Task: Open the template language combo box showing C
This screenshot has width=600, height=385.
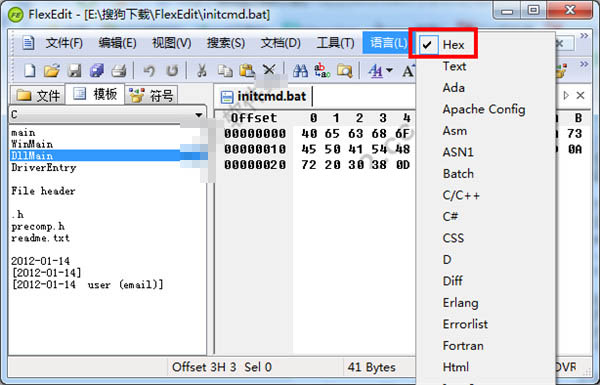Action: tap(108, 115)
